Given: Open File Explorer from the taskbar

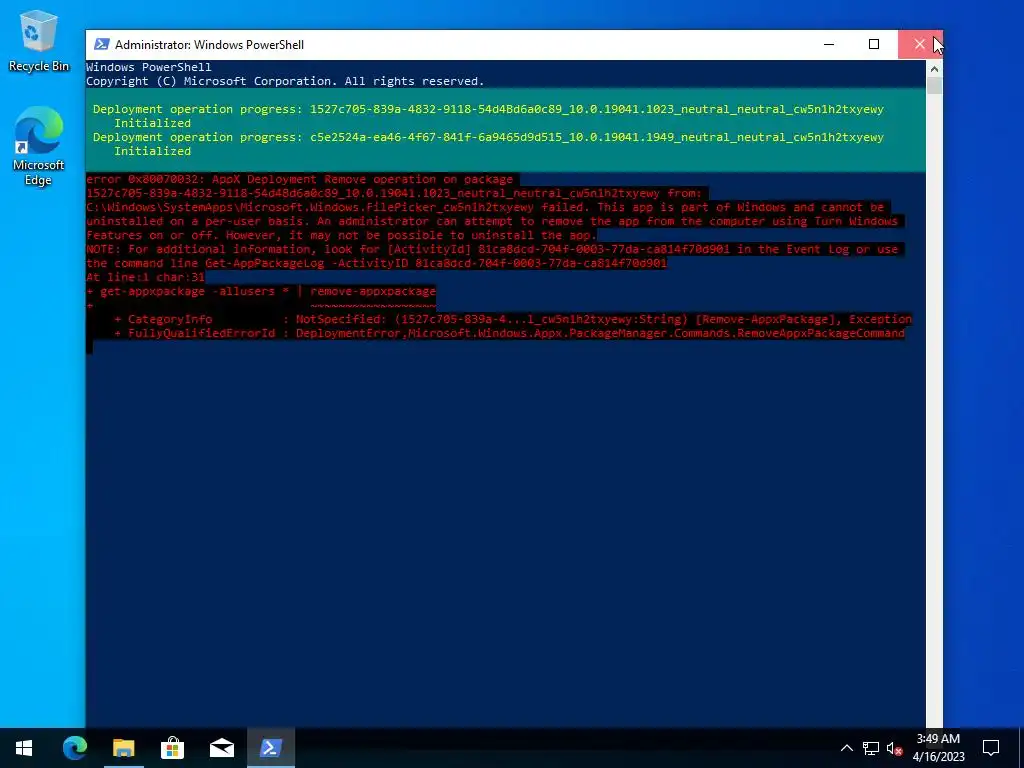Looking at the screenshot, I should pos(123,748).
